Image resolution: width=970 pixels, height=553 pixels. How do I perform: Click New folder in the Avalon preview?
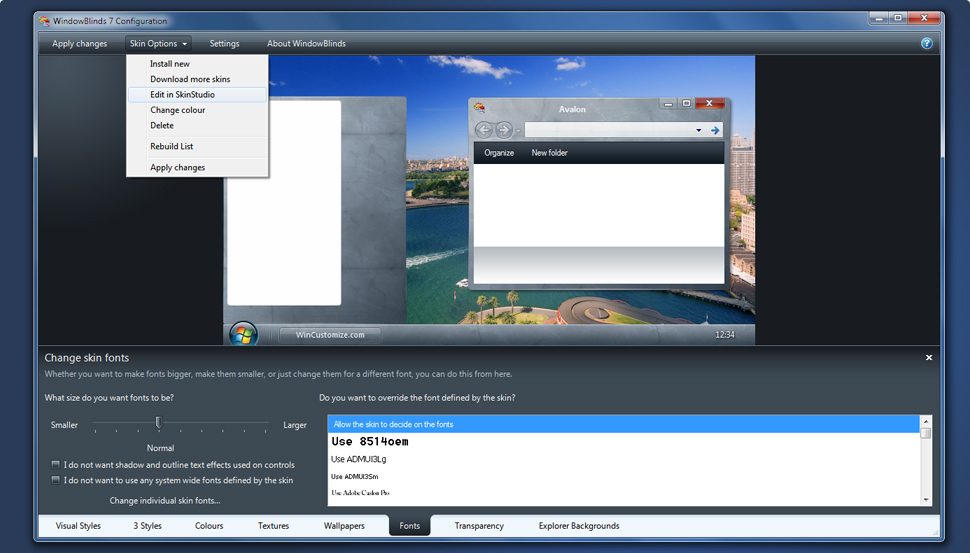[549, 153]
